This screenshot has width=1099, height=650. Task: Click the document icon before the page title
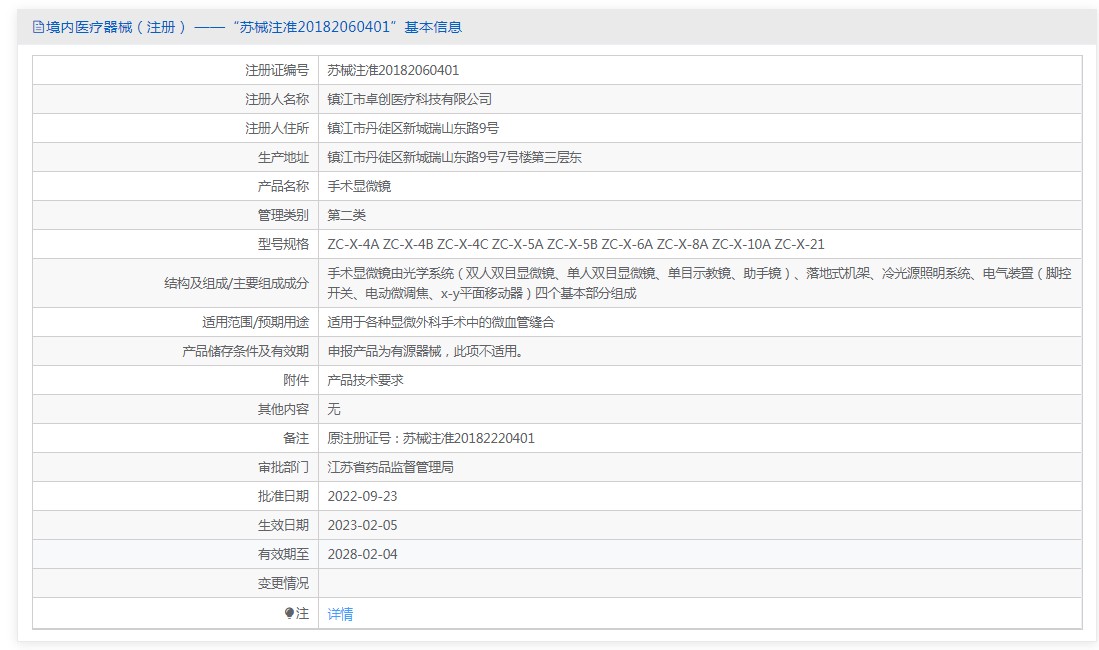[x=38, y=27]
